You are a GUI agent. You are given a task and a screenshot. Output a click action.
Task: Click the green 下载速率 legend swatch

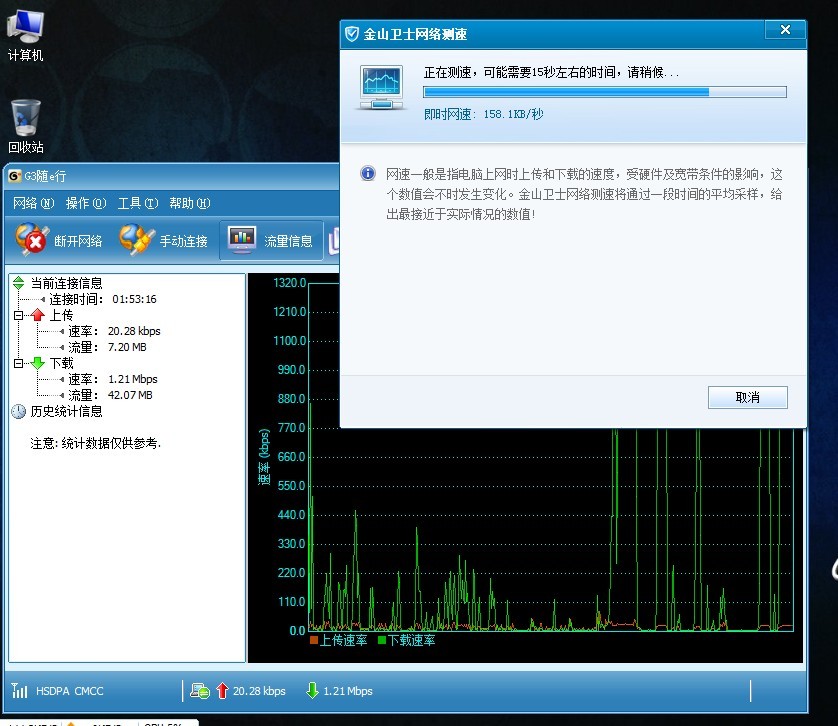(382, 640)
